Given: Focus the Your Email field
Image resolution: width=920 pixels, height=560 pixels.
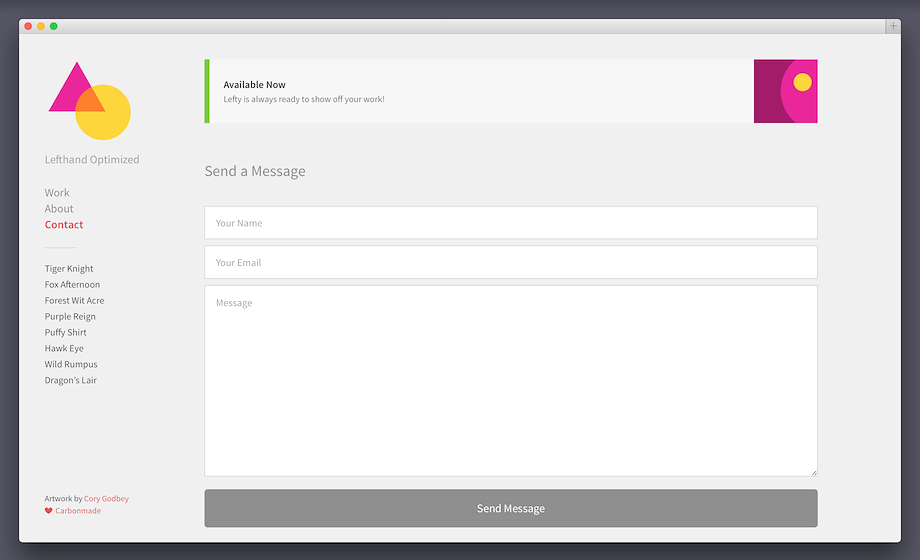Looking at the screenshot, I should click(x=510, y=263).
